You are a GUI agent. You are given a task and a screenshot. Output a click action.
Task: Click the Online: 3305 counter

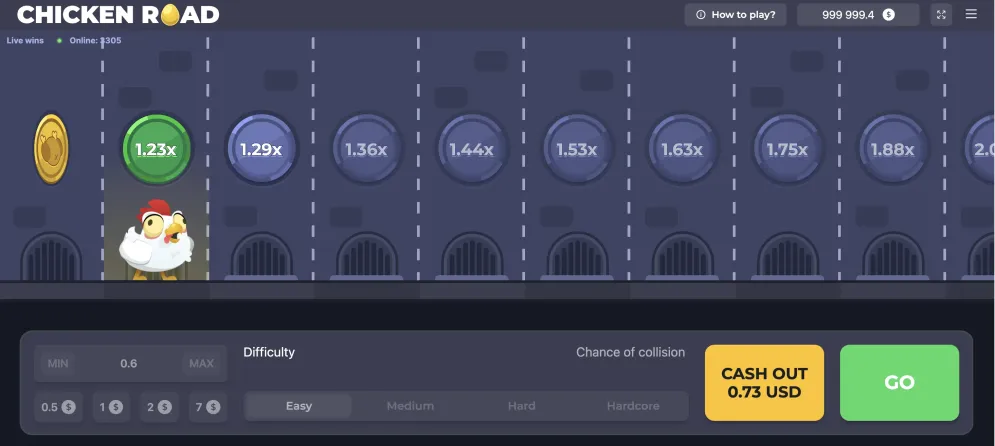click(x=95, y=41)
